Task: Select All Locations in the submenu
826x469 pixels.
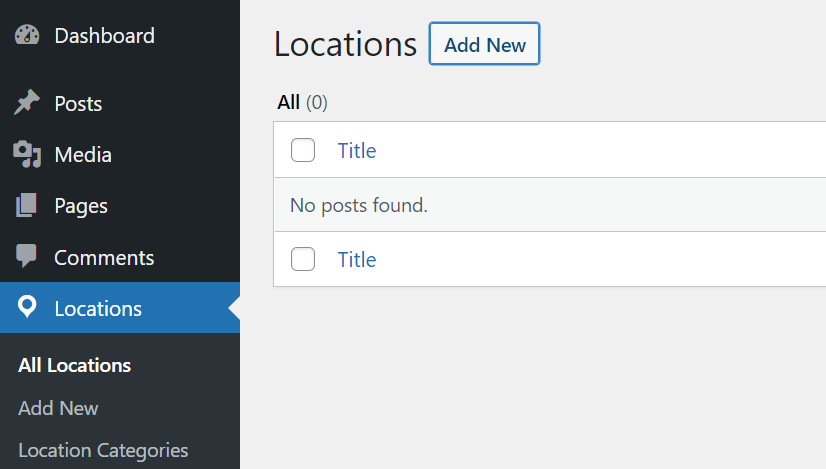Action: (75, 365)
